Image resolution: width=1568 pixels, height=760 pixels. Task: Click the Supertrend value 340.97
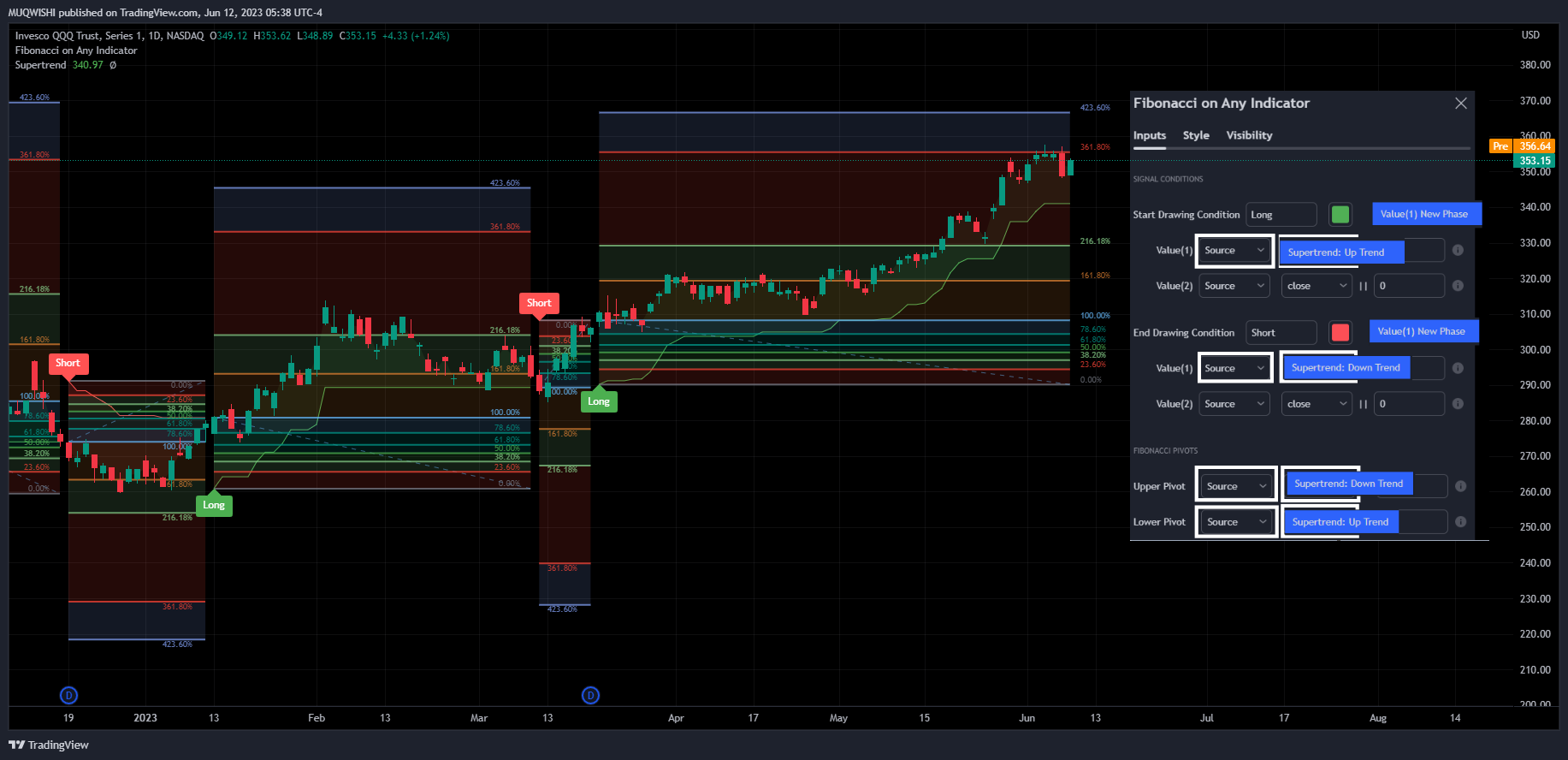tap(88, 65)
